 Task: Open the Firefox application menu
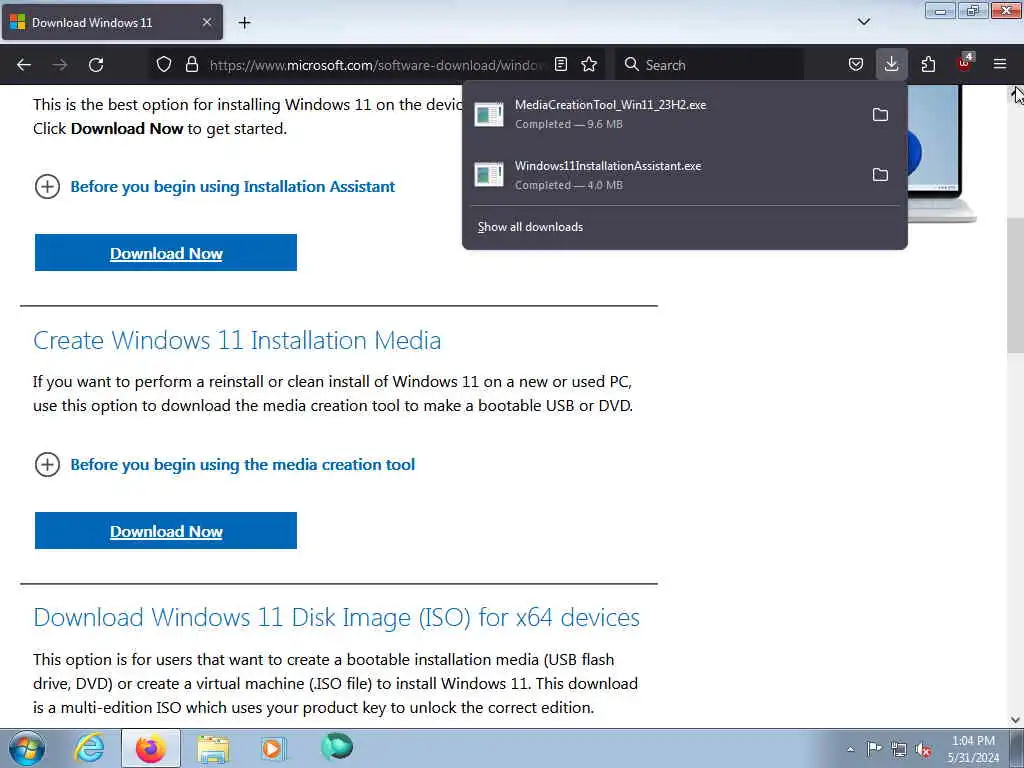(x=1000, y=65)
